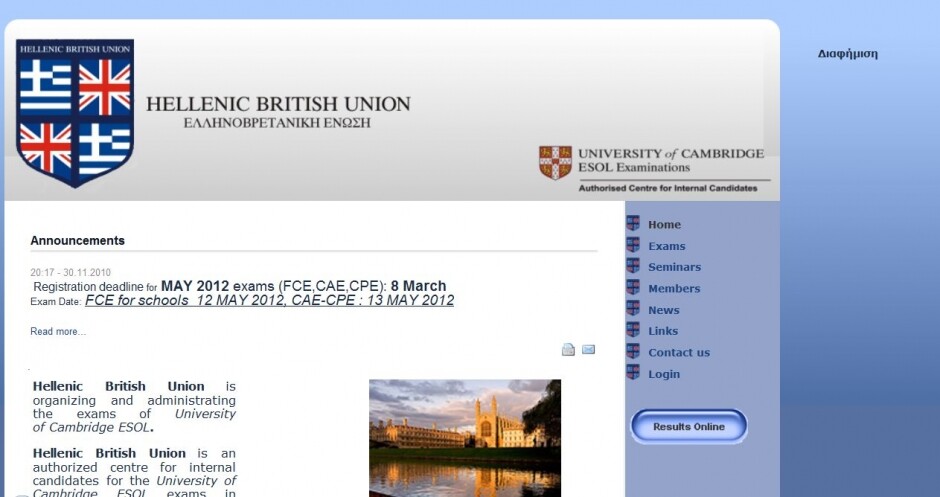Viewport: 940px width, 497px height.
Task: Click the shield icon beside Links
Action: point(633,330)
